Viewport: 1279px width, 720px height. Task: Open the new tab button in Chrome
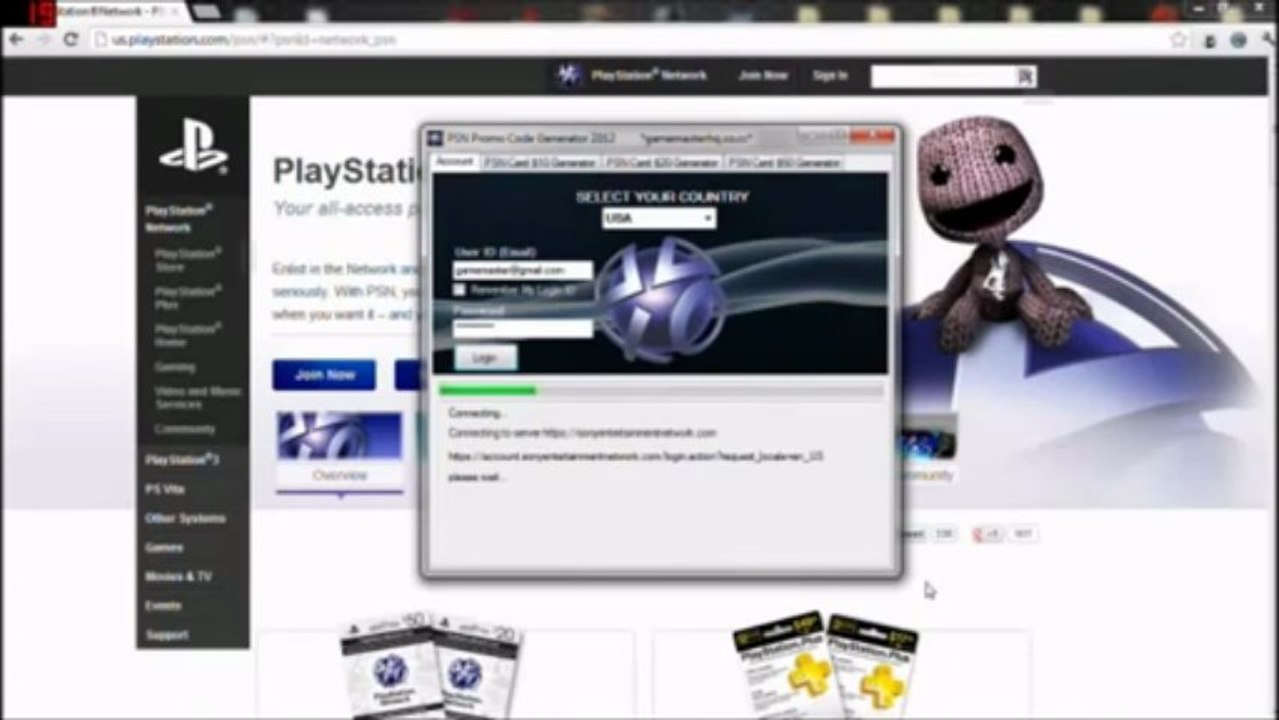[206, 11]
